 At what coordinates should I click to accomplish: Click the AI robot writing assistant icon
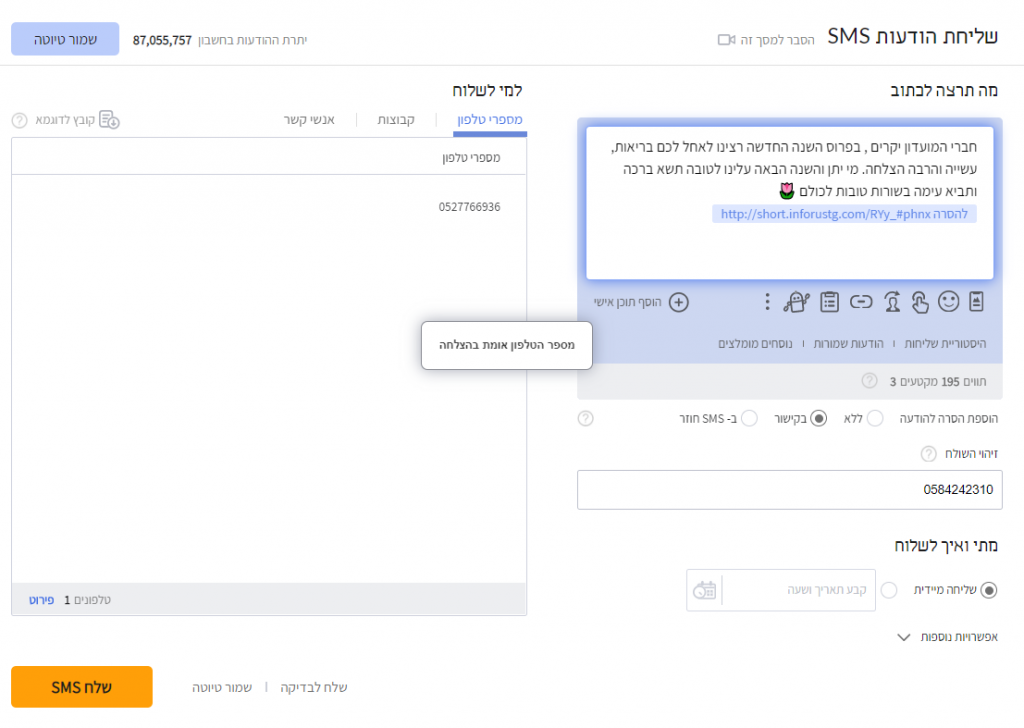[x=796, y=301]
